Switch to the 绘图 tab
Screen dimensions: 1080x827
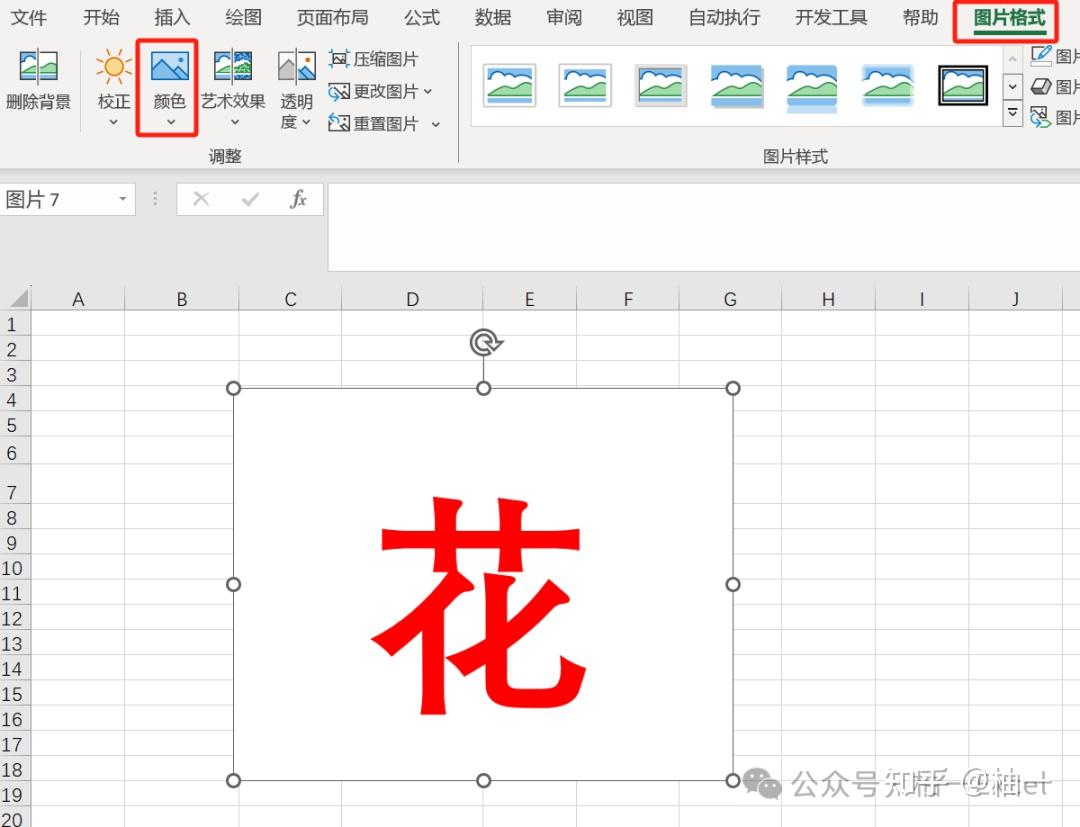pyautogui.click(x=243, y=17)
